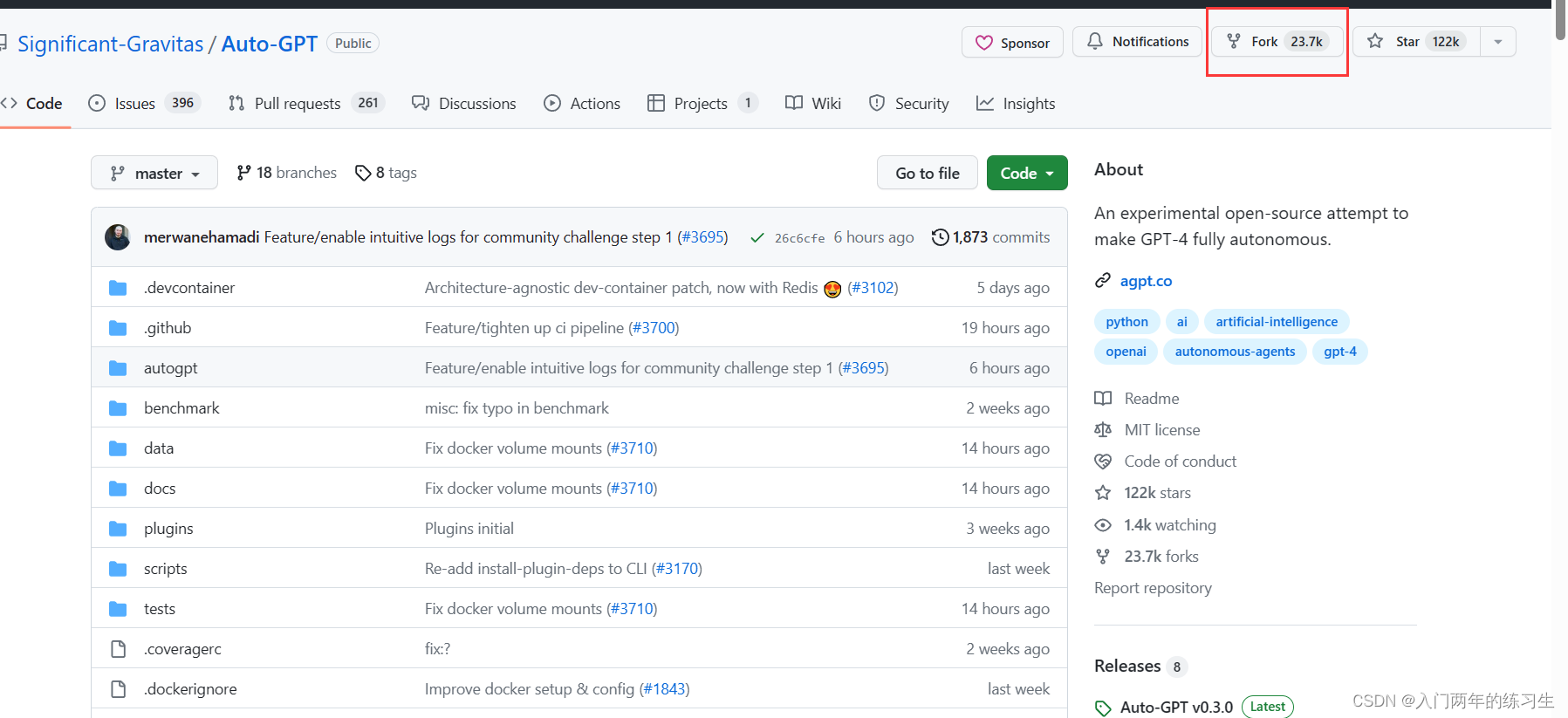Open 'misc: fix typo in benchmark' commit
1568x718 pixels.
[517, 408]
